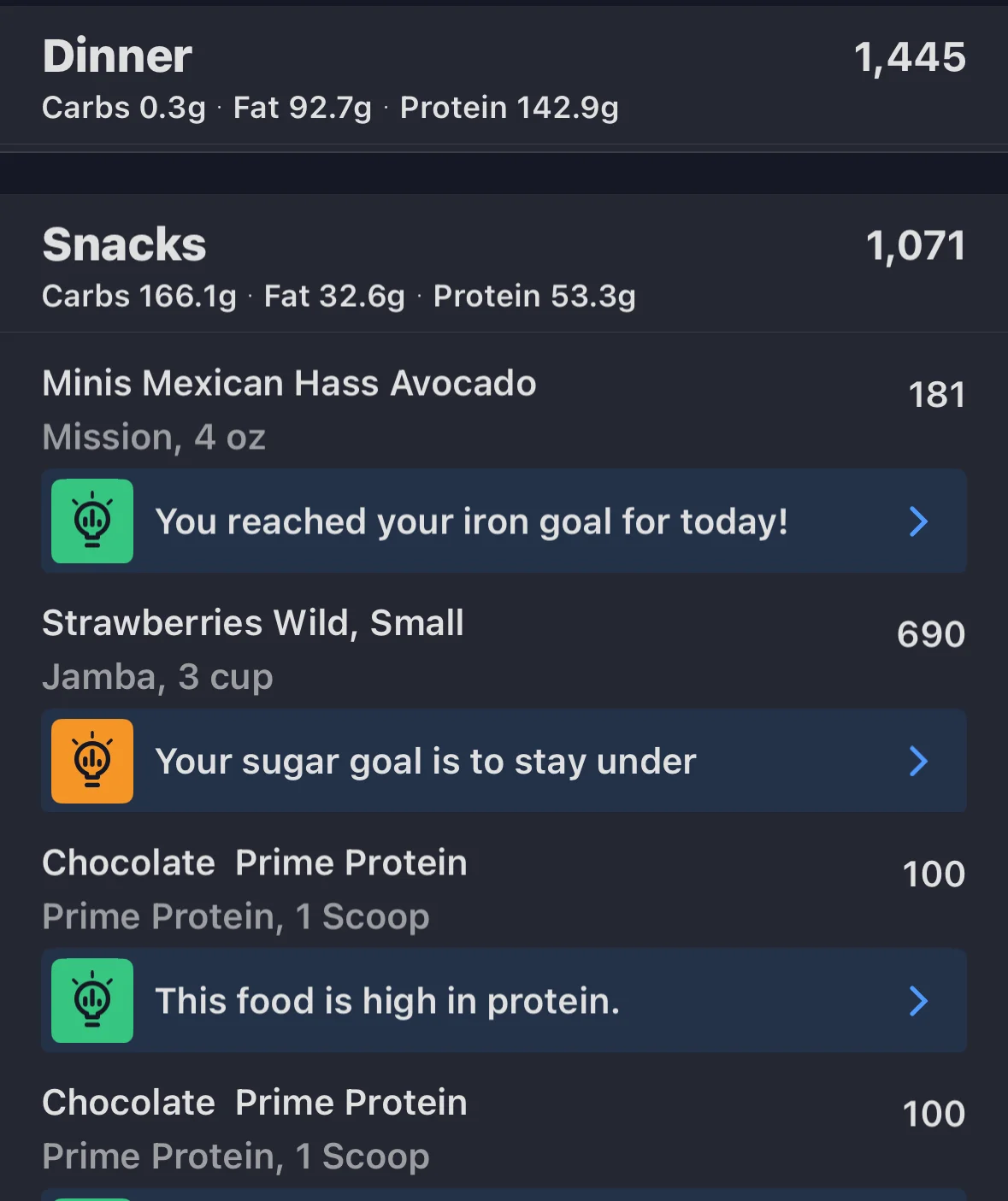Viewport: 1008px width, 1201px height.
Task: Tap 'This food is high in protein.' banner
Action: tap(504, 1000)
